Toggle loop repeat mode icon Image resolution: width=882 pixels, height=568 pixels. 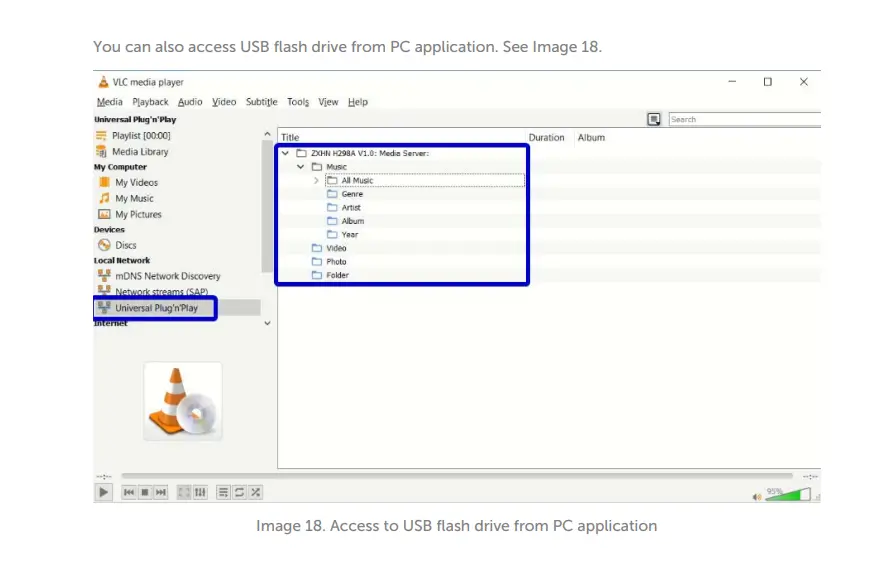(x=239, y=493)
